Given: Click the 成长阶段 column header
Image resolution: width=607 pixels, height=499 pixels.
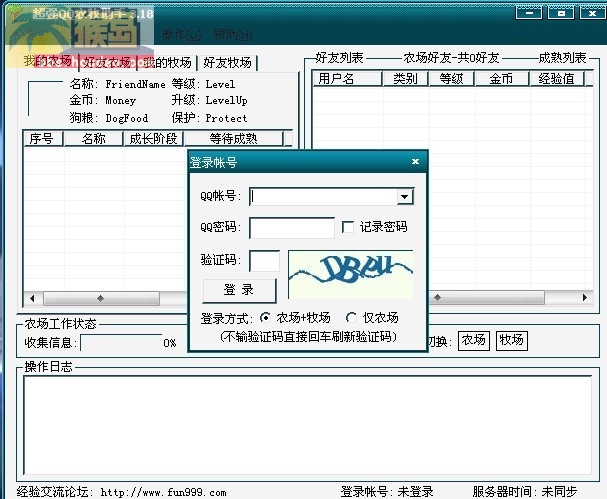Looking at the screenshot, I should pyautogui.click(x=153, y=139).
